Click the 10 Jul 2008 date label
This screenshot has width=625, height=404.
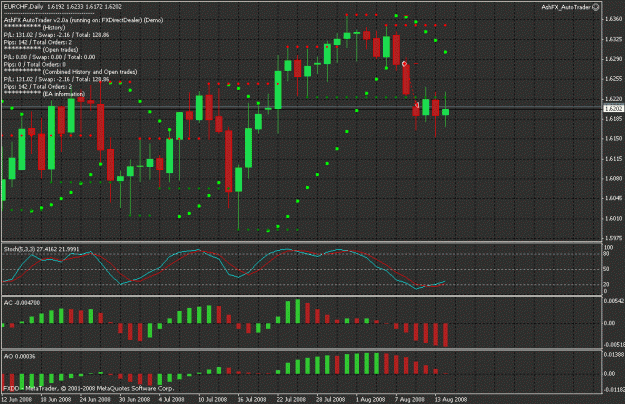(212, 399)
